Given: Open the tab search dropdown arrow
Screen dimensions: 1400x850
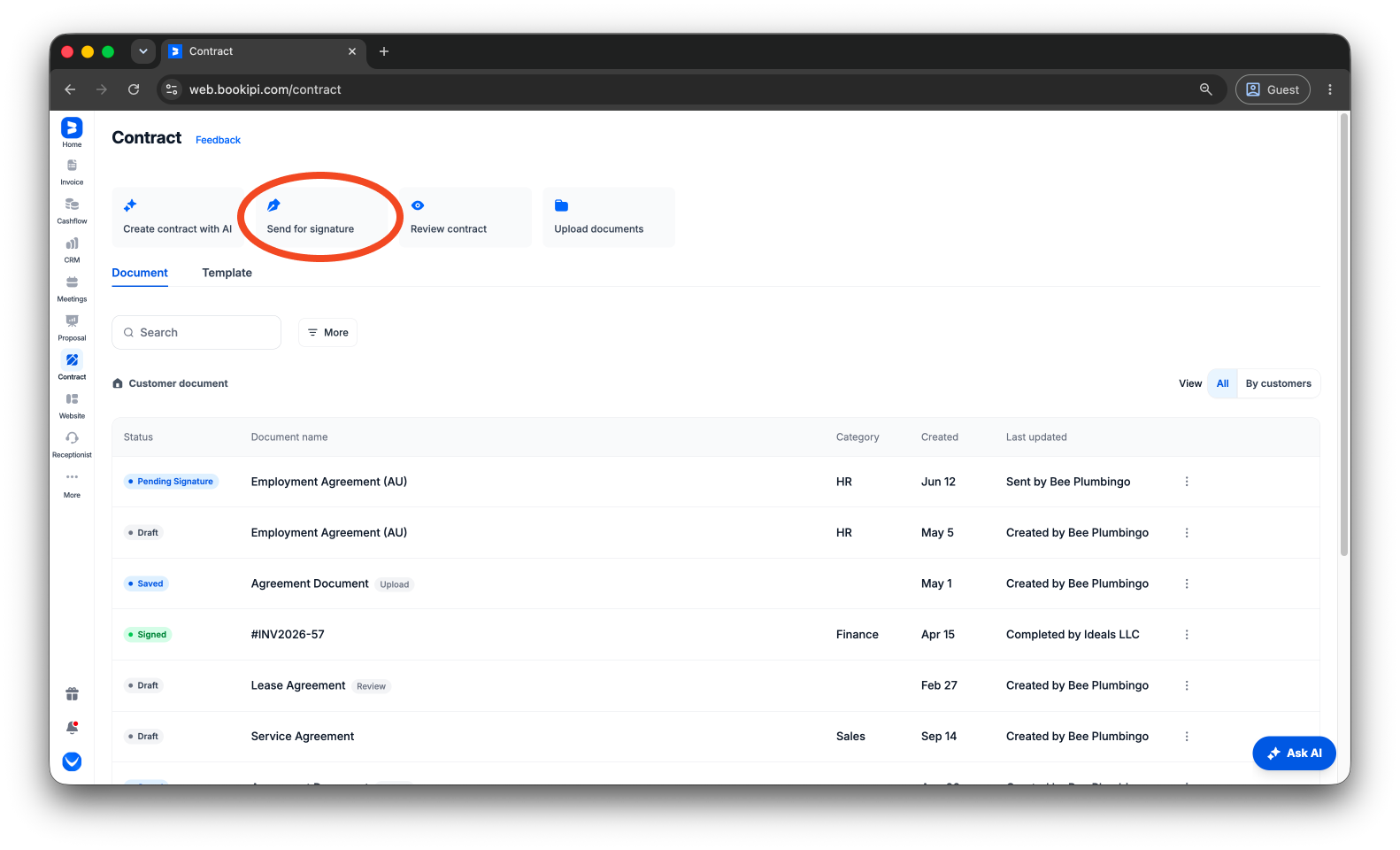Looking at the screenshot, I should (143, 51).
